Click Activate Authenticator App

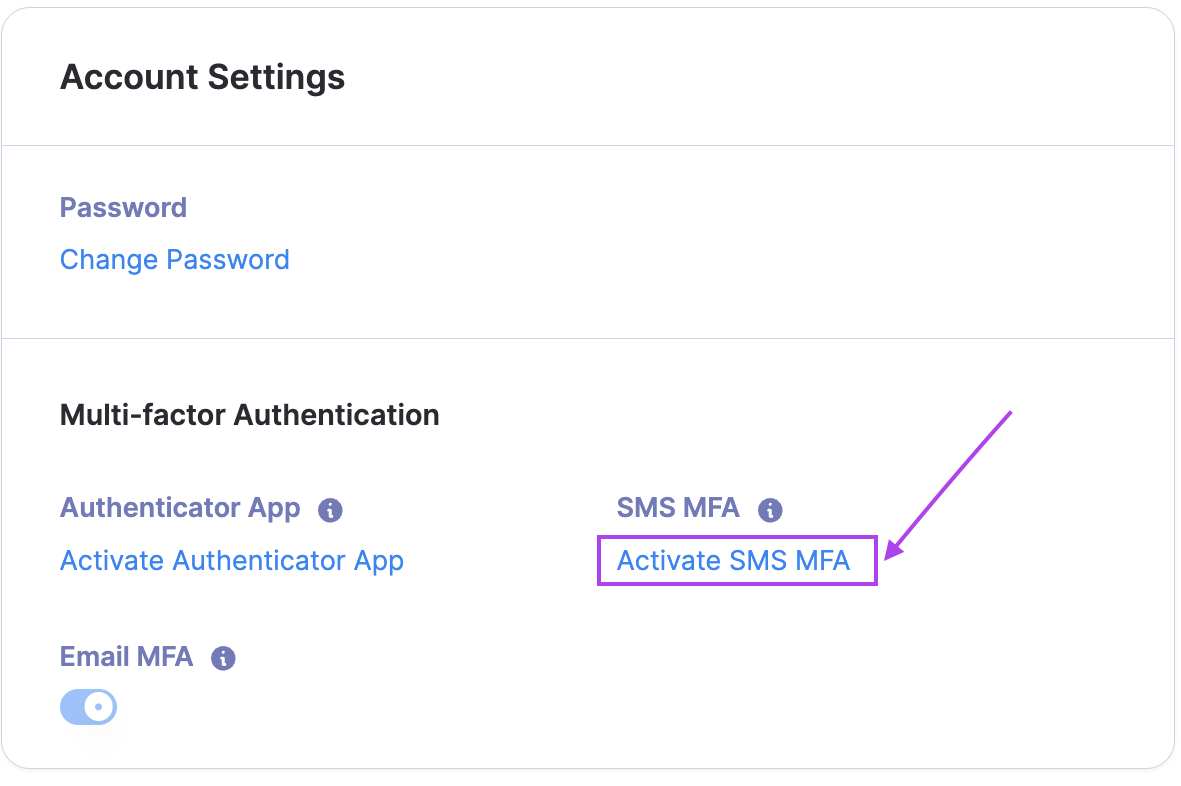(232, 561)
